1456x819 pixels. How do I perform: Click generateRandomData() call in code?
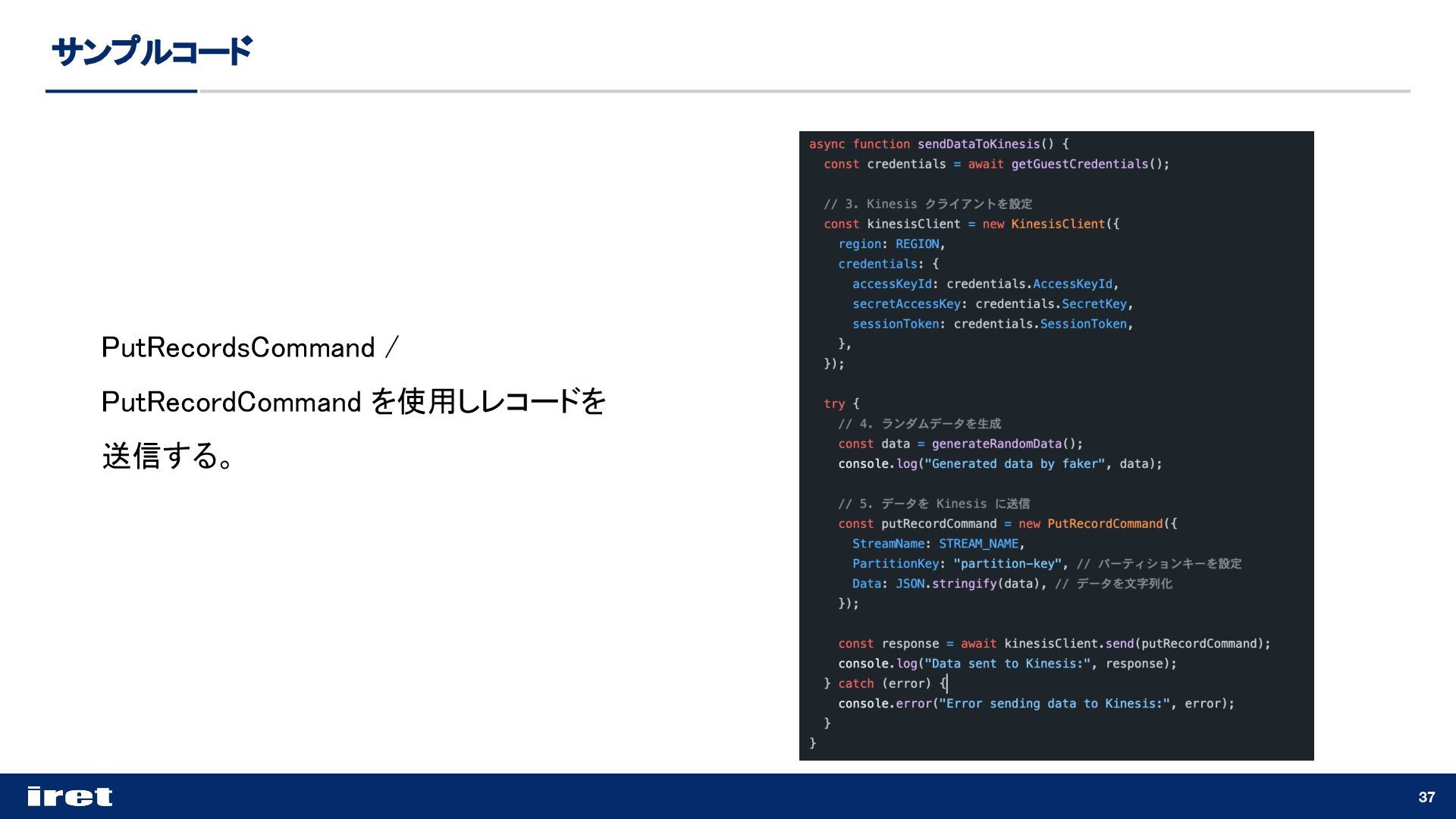[x=1003, y=444]
